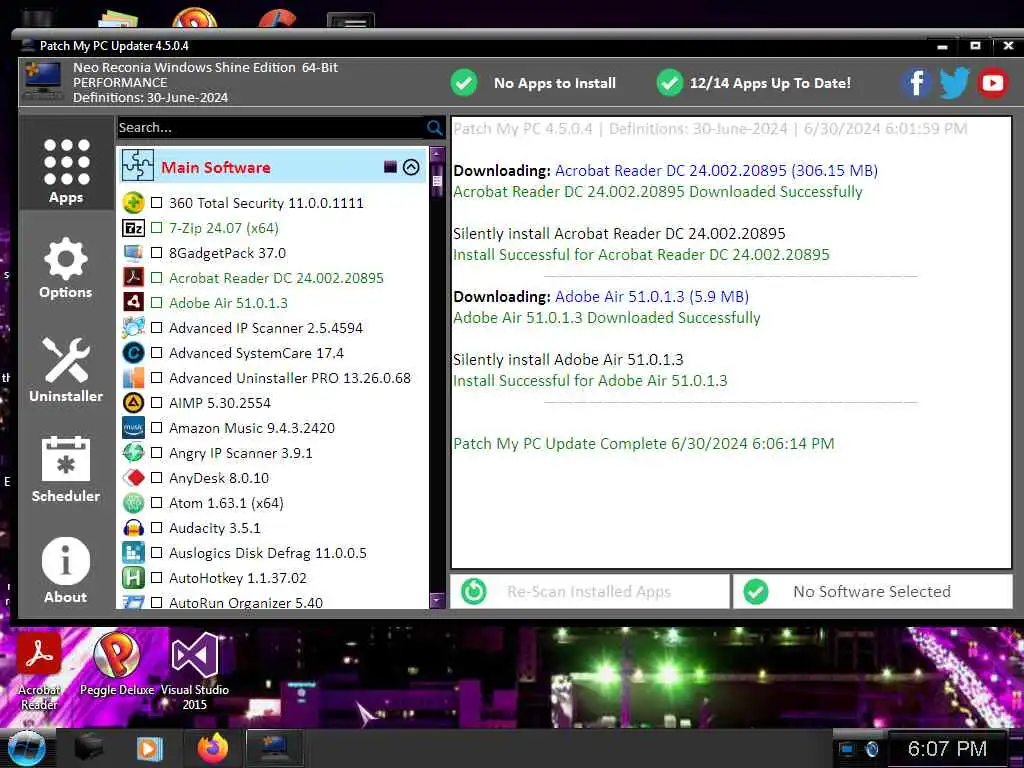
Task: Click the Main Software puzzle icon
Action: pyautogui.click(x=138, y=166)
